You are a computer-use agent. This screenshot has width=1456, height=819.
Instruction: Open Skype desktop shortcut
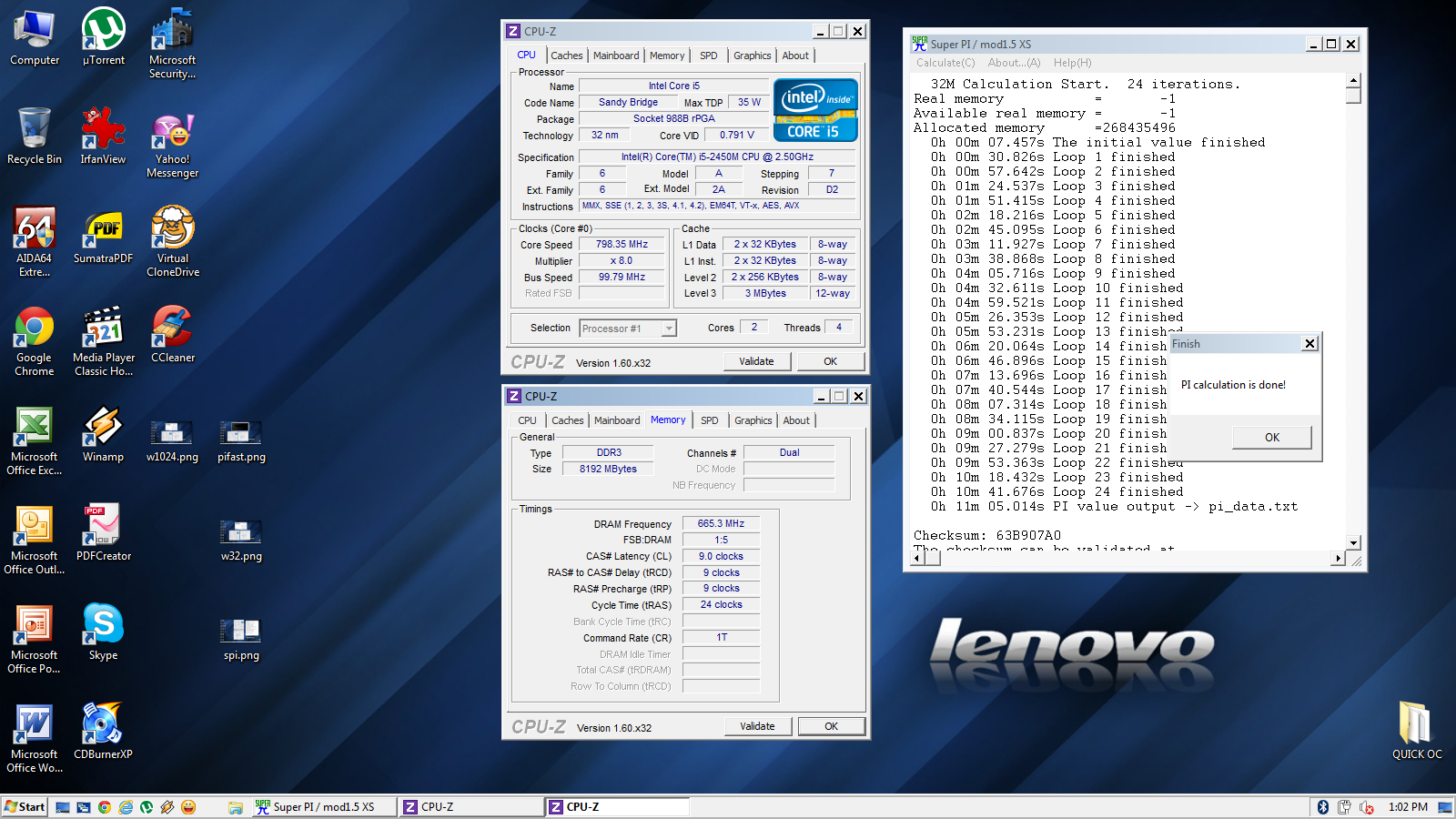tap(103, 632)
